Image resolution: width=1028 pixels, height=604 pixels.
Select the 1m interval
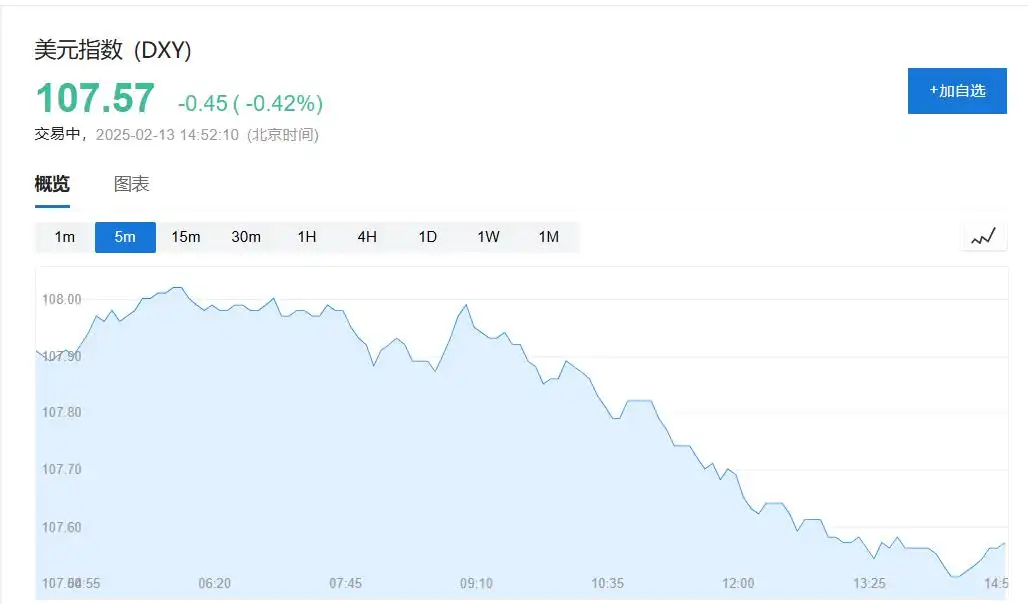tap(65, 237)
